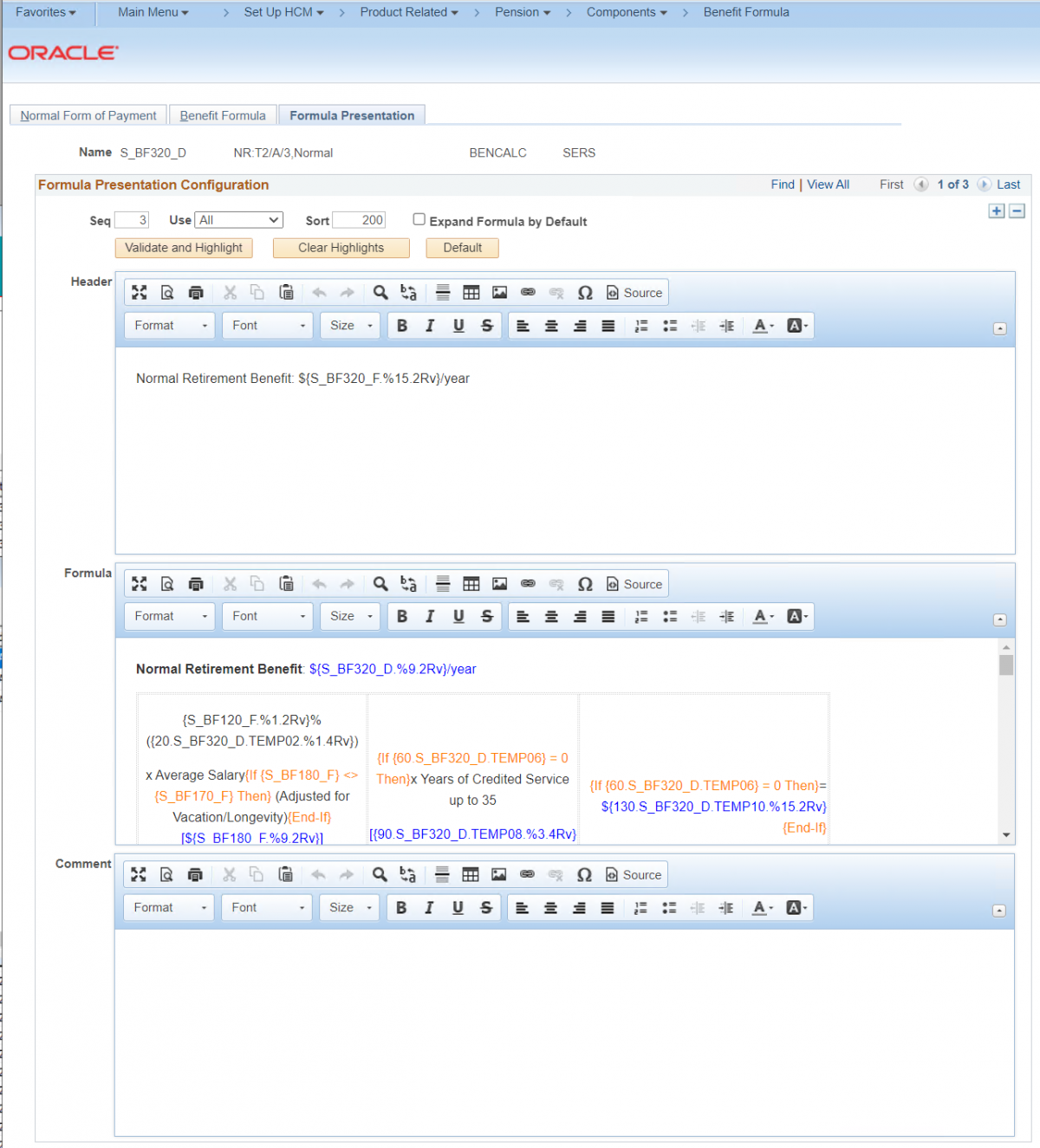Open Find and Replace in the Formula editor
The width and height of the screenshot is (1040, 1148).
click(380, 583)
